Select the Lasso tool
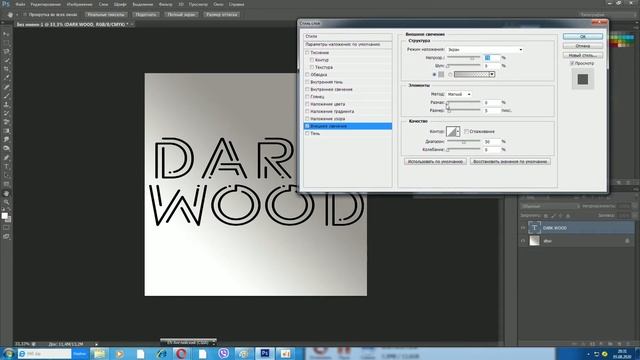Image resolution: width=640 pixels, height=360 pixels. pyautogui.click(x=6, y=52)
